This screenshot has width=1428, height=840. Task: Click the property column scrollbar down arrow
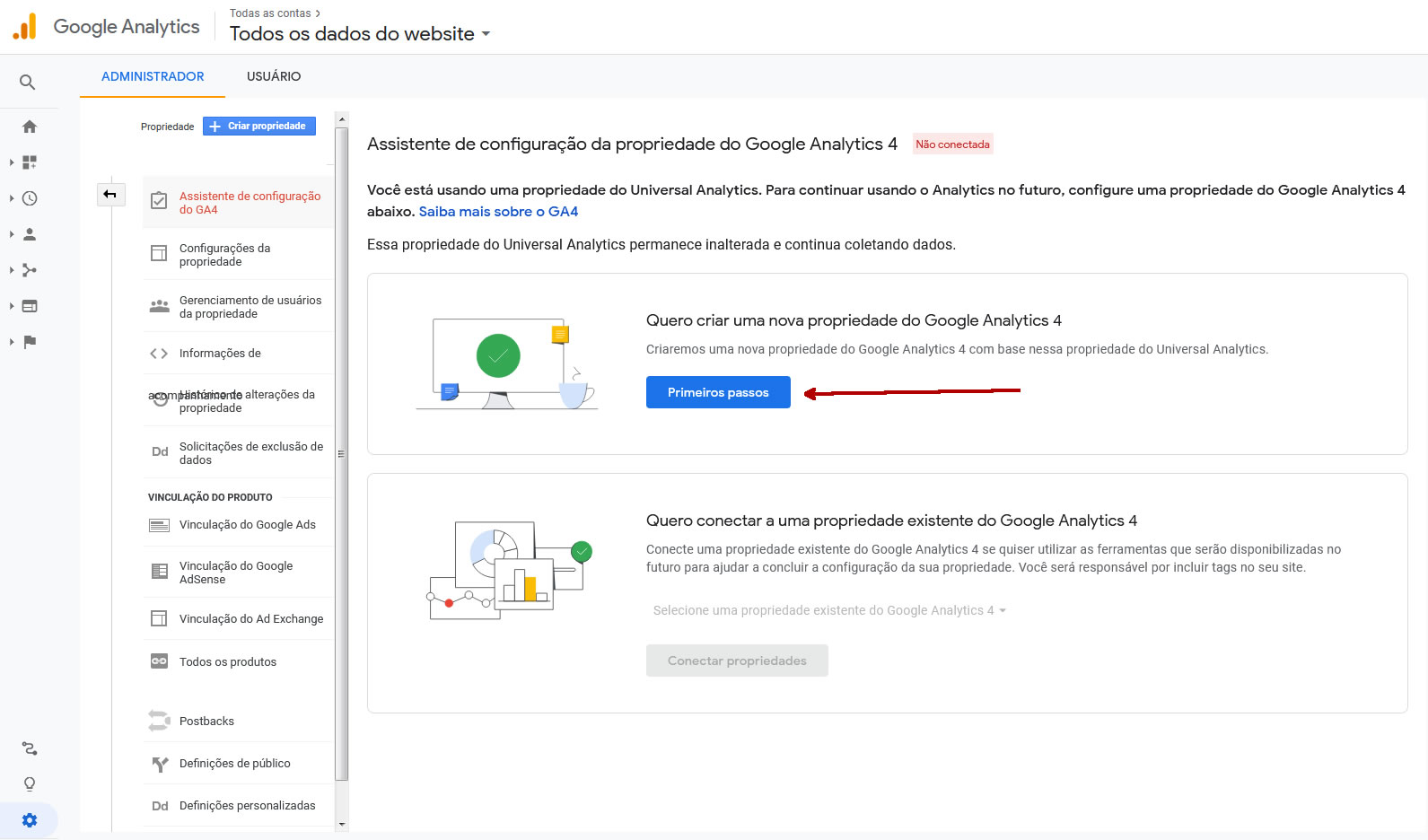[341, 824]
